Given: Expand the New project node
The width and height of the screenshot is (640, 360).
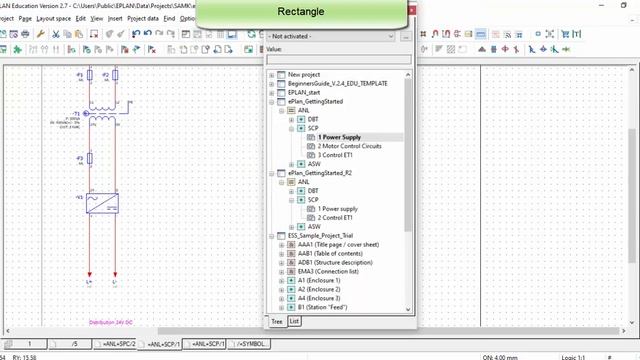Looking at the screenshot, I should [271, 75].
